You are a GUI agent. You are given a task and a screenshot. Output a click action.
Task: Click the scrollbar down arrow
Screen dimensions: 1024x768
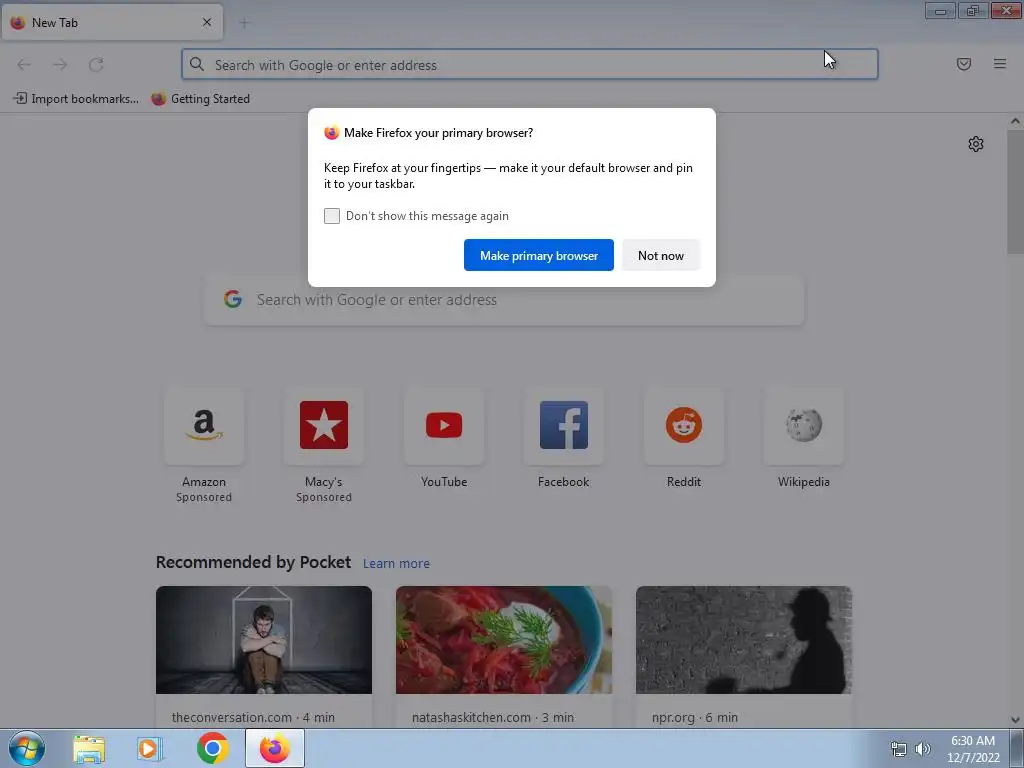pyautogui.click(x=1015, y=720)
